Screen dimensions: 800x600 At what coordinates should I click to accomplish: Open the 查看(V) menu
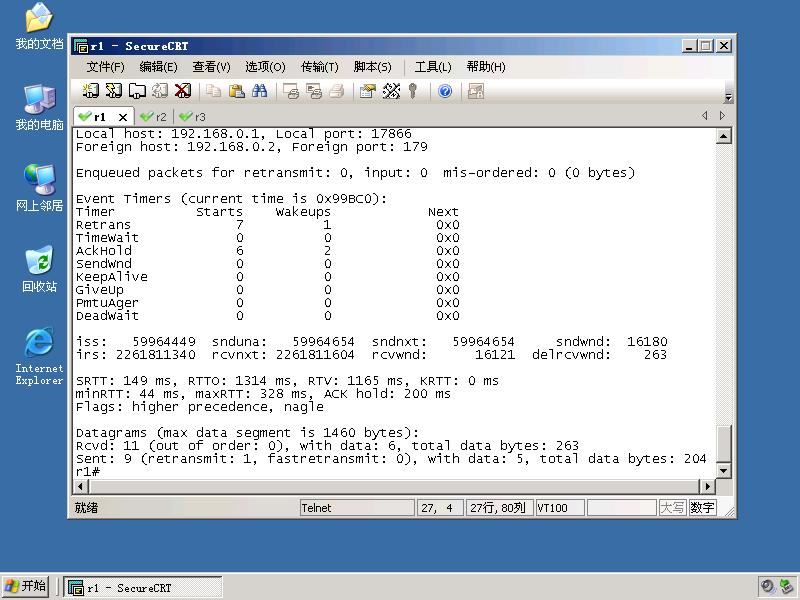click(x=211, y=67)
